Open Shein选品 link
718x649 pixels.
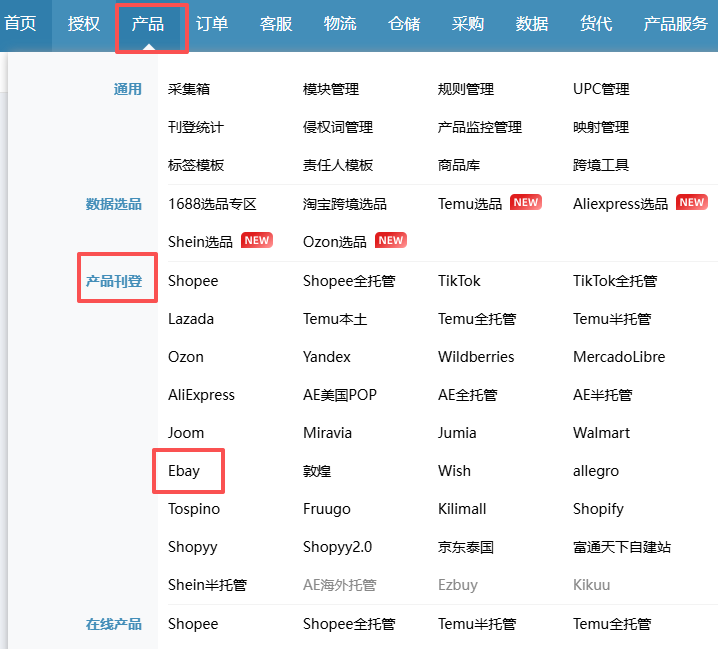pos(200,241)
